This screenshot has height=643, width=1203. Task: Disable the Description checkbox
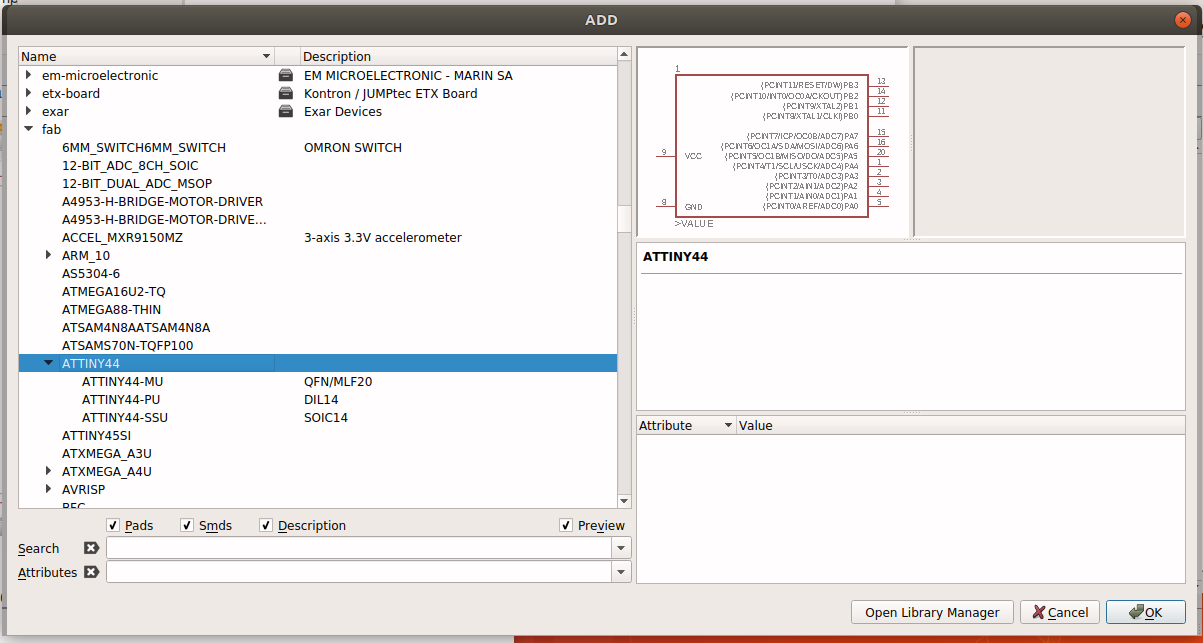pos(266,525)
